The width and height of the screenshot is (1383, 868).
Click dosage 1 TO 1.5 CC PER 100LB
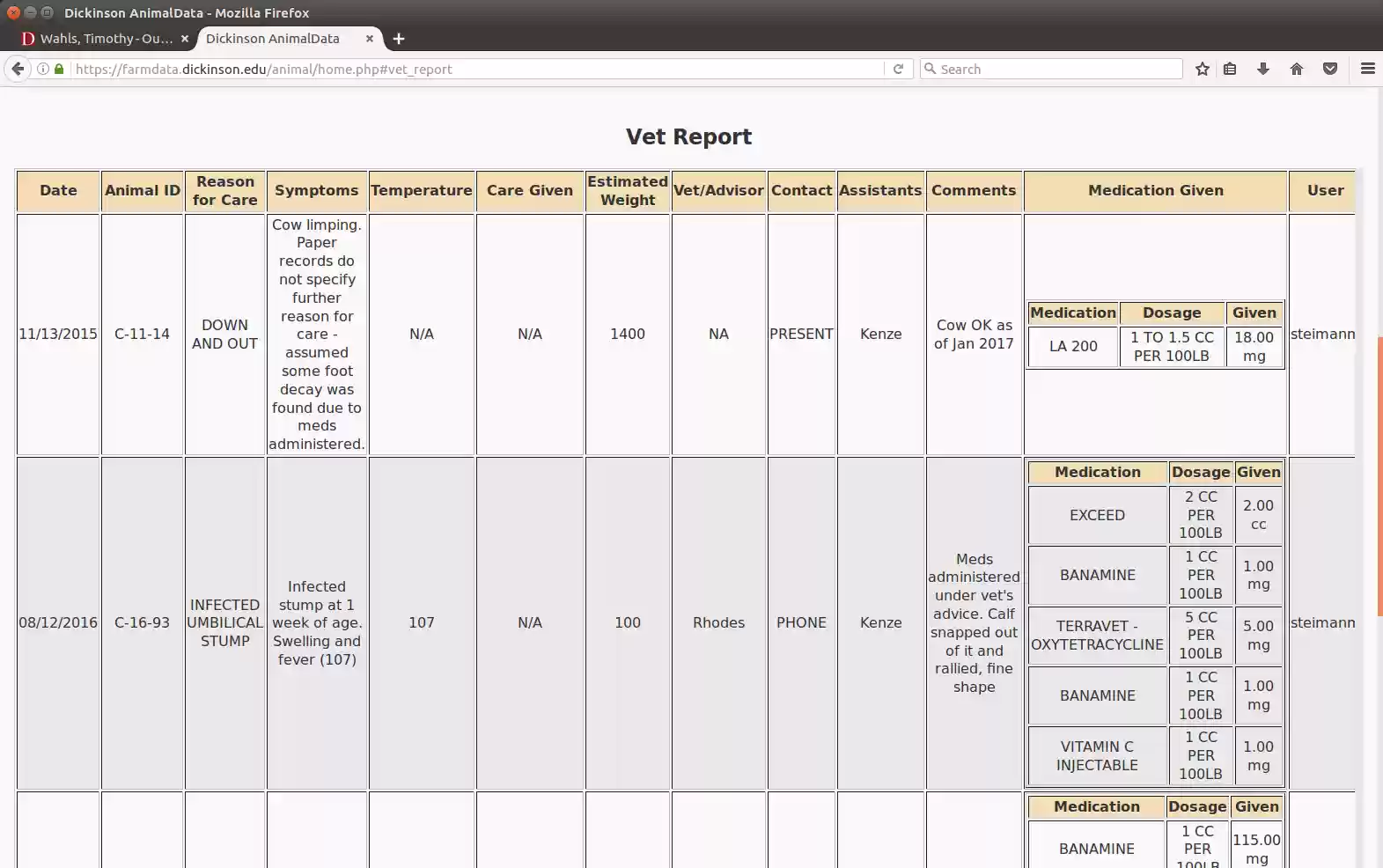tap(1172, 347)
